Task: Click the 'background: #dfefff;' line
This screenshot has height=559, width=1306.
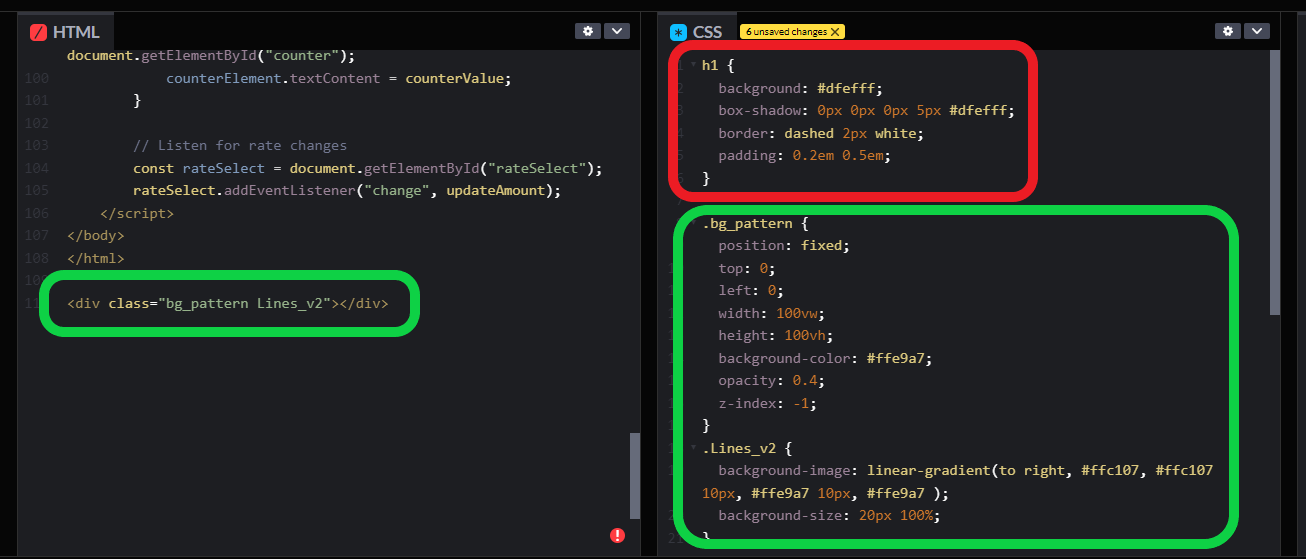Action: coord(801,88)
